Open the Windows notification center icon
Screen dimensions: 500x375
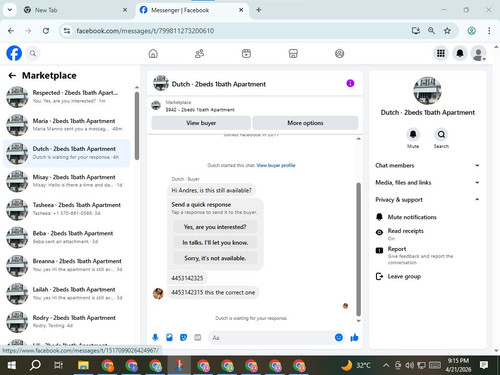click(484, 365)
